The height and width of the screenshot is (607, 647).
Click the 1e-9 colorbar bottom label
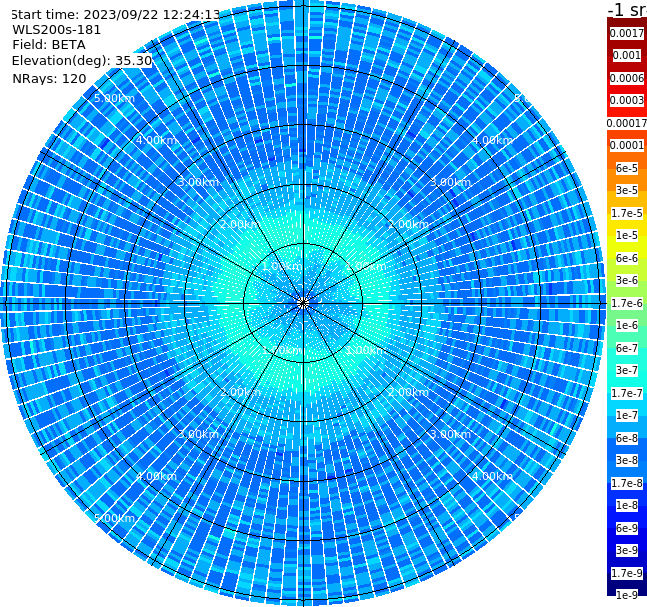coord(627,595)
